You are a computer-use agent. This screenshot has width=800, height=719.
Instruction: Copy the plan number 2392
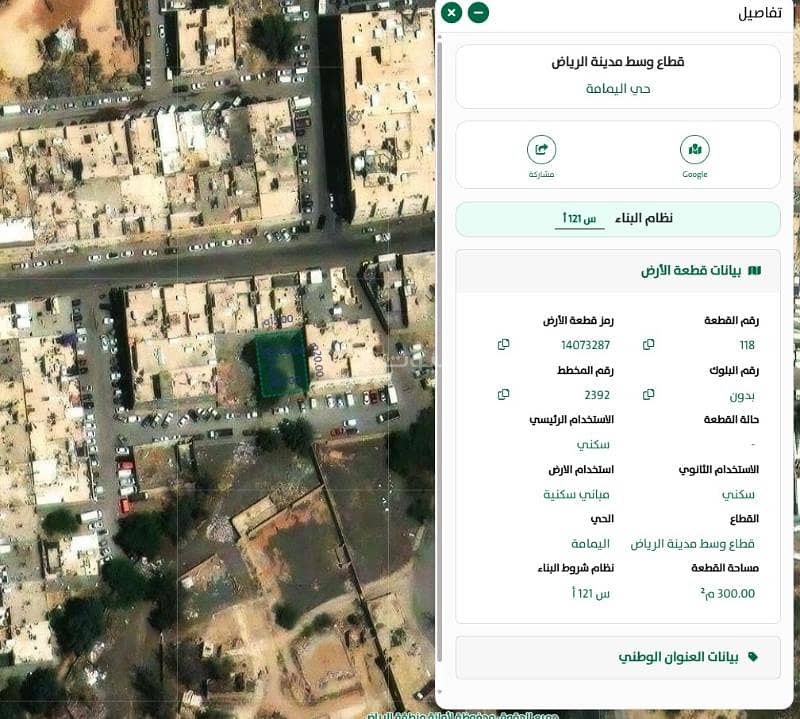tap(503, 395)
